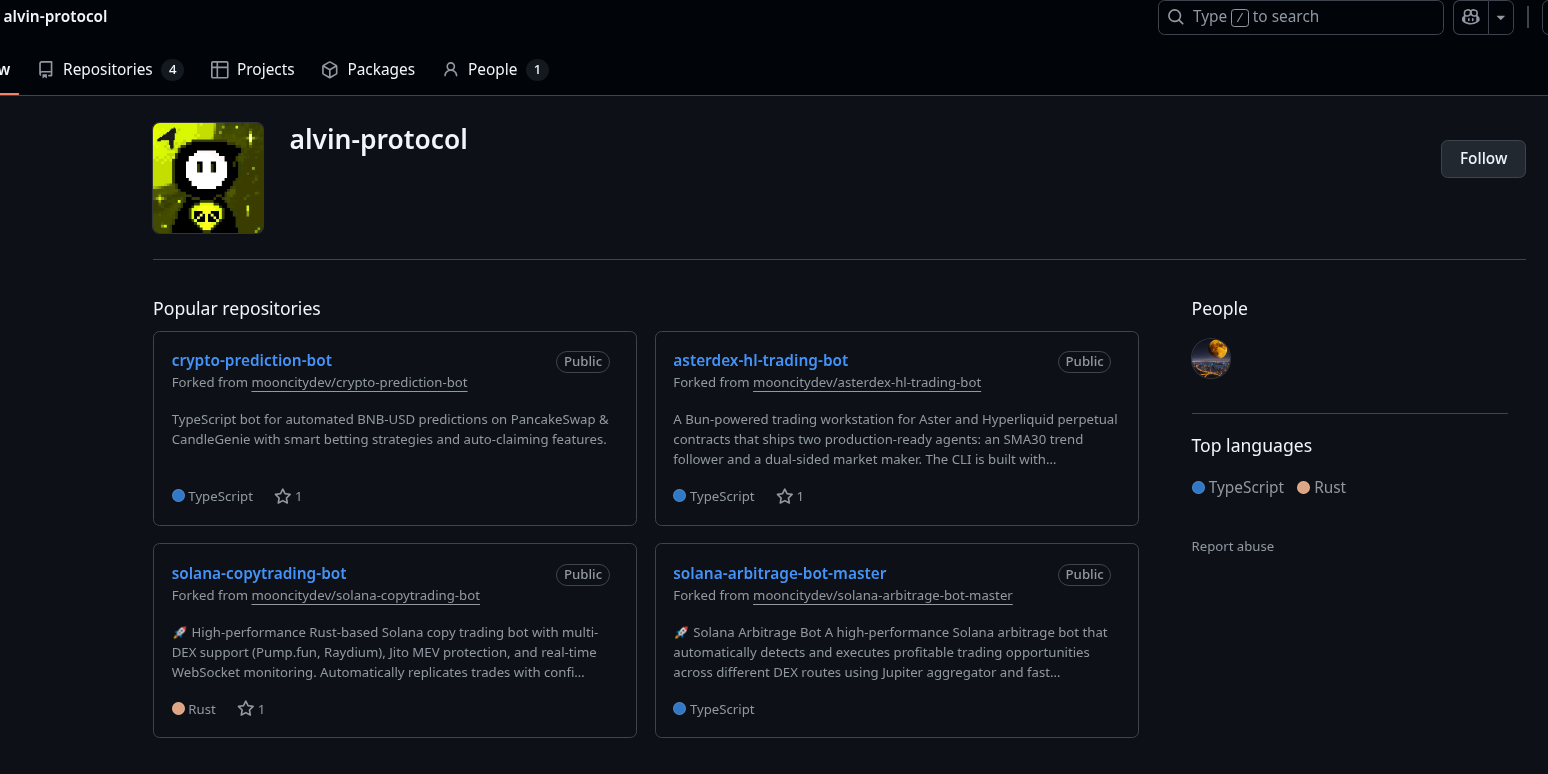Star the solana-copytrading-bot repository
Viewport: 1548px width, 774px height.
pos(245,709)
